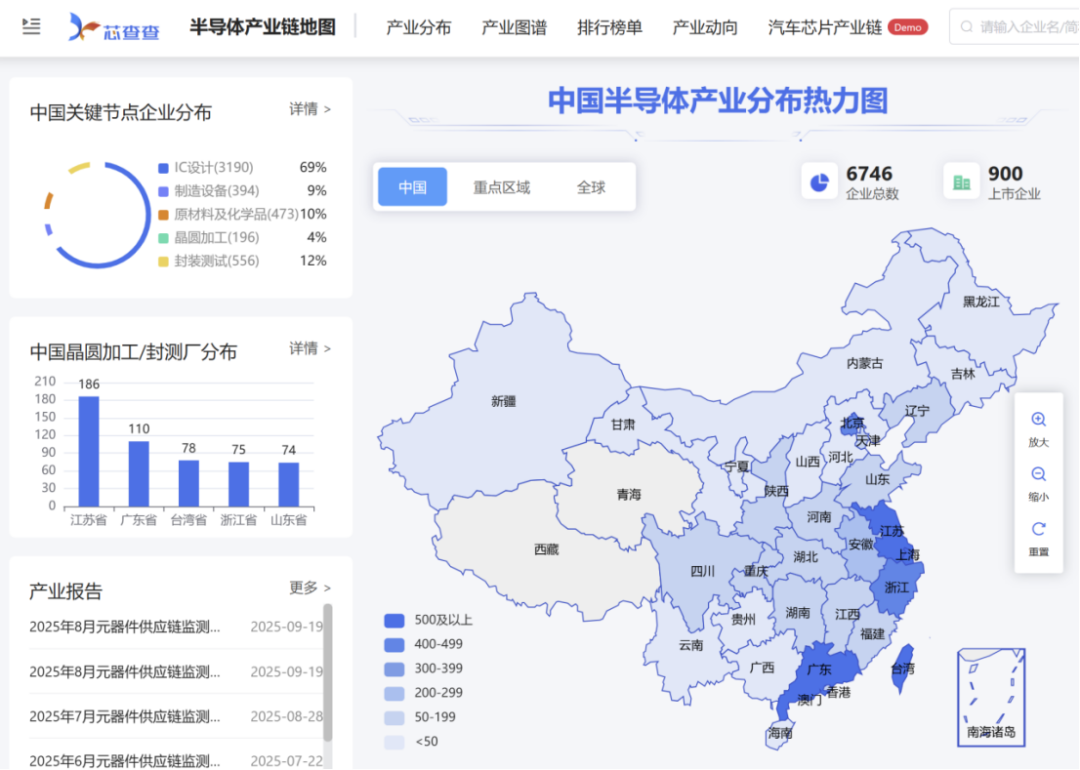The width and height of the screenshot is (1080, 770).
Task: Open 产业分布 menu
Action: [419, 28]
